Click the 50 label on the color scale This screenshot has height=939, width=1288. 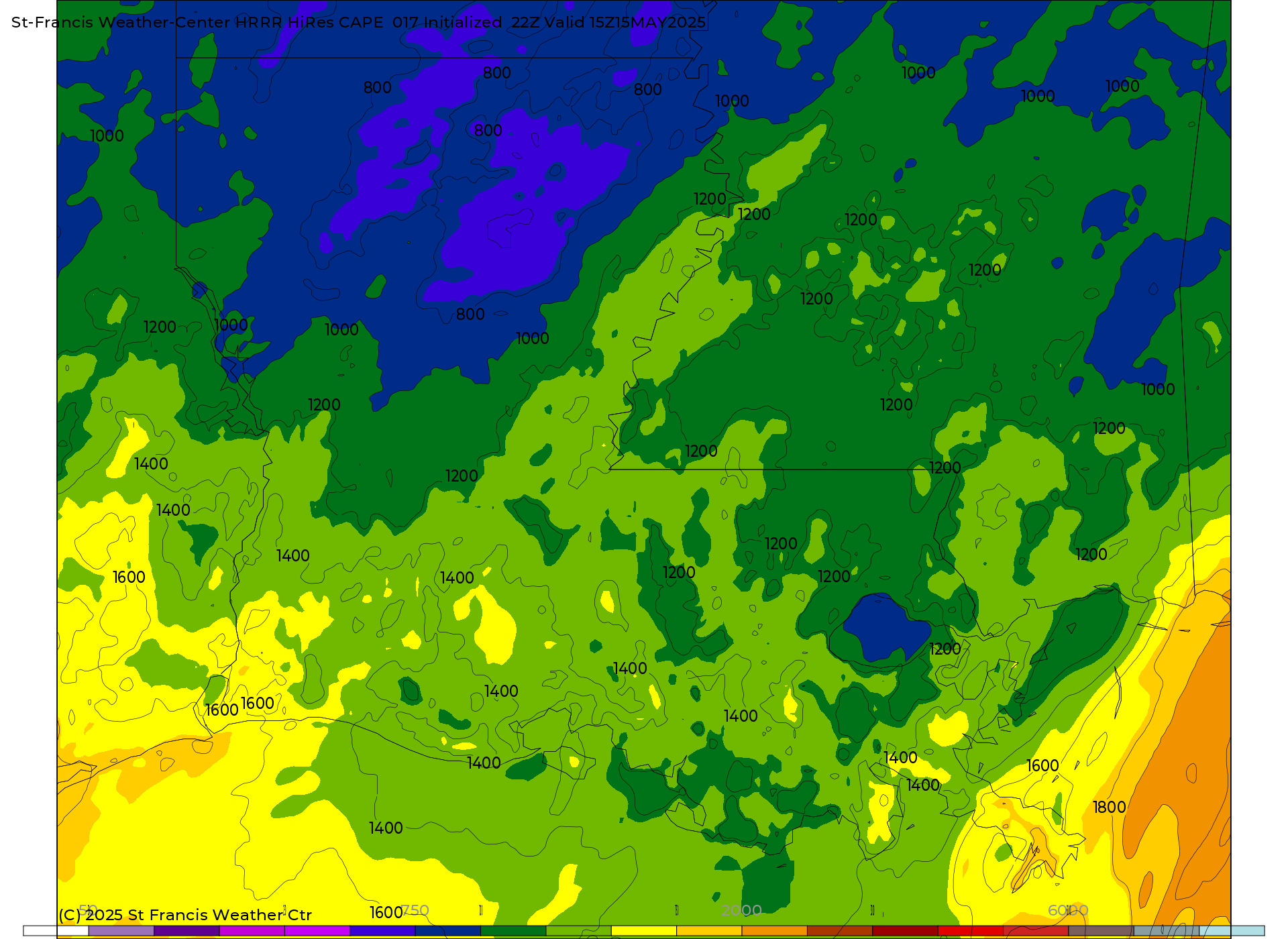click(88, 910)
